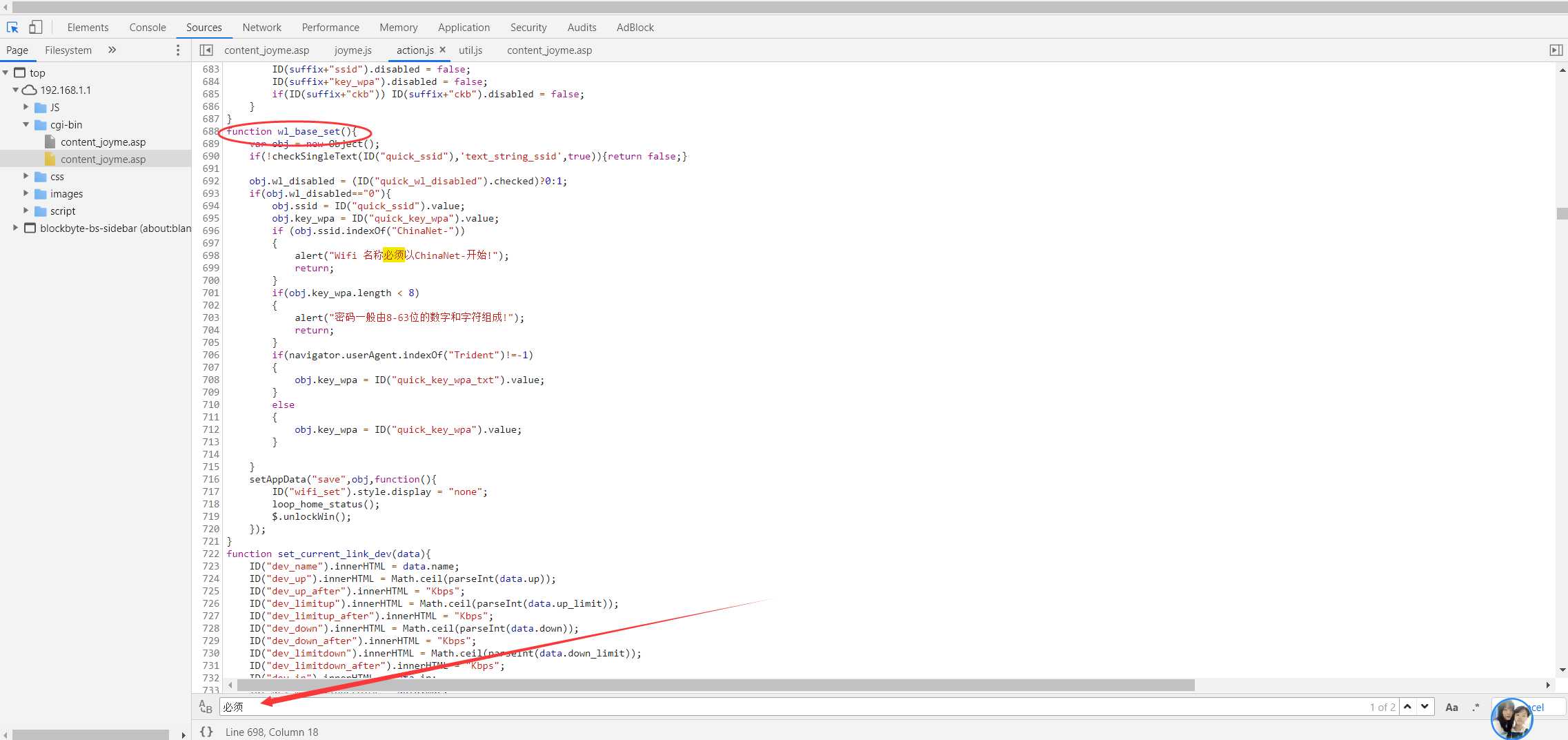
Task: Hide the file navigator sidebar
Action: (206, 50)
